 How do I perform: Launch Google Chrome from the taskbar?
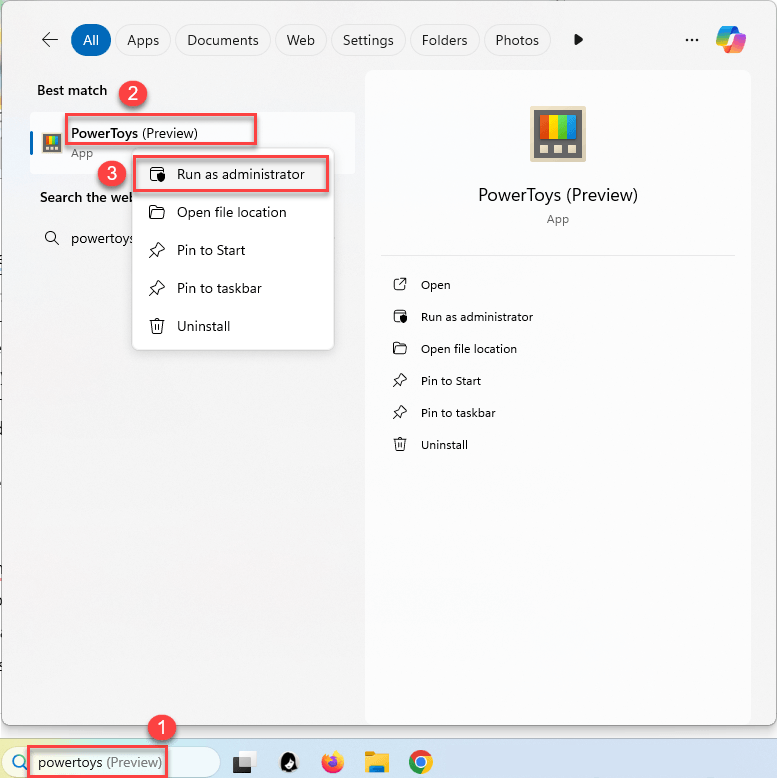[x=421, y=763]
